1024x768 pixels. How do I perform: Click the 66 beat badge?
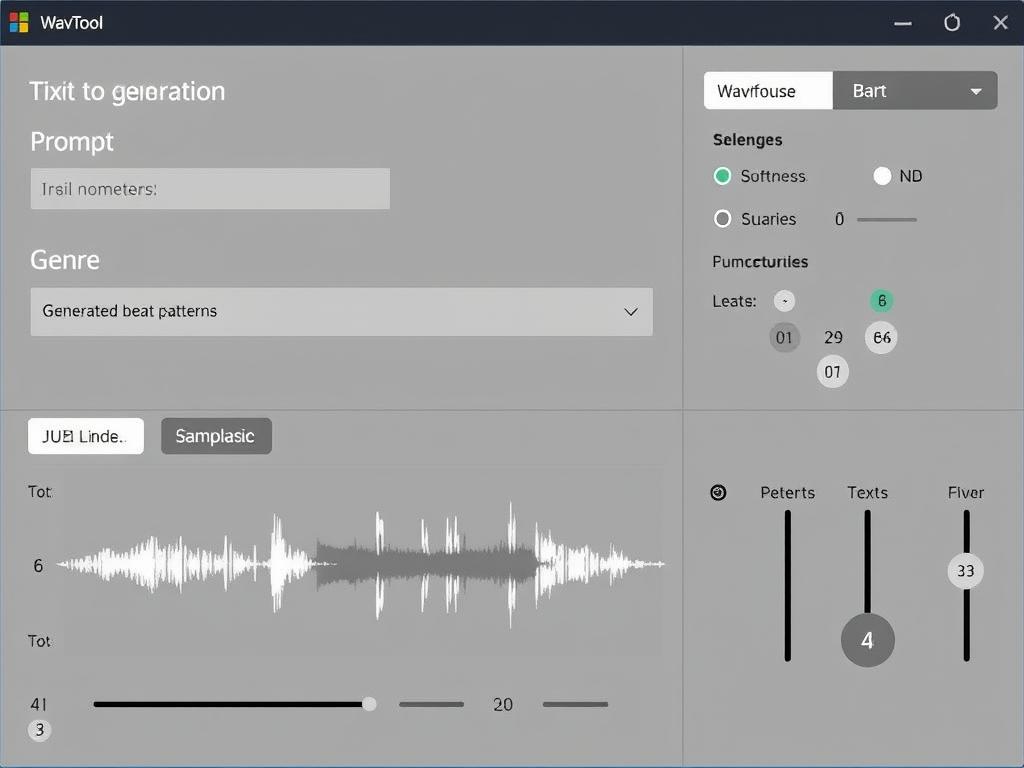(881, 337)
